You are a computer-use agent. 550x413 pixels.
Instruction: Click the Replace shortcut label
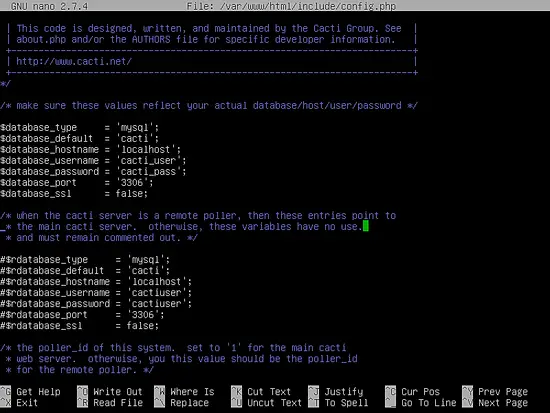pyautogui.click(x=189, y=402)
